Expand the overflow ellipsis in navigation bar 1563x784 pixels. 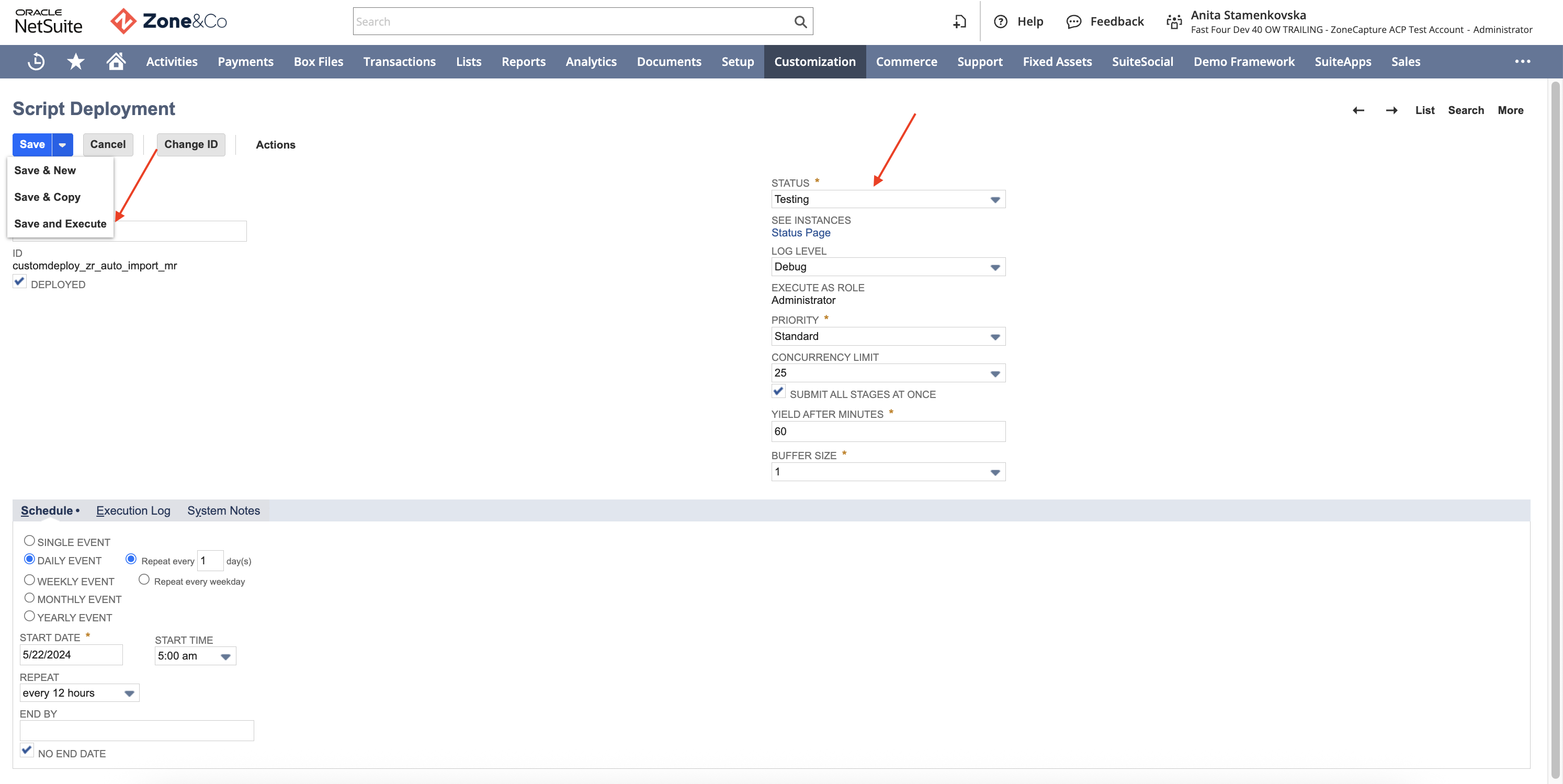(x=1522, y=61)
